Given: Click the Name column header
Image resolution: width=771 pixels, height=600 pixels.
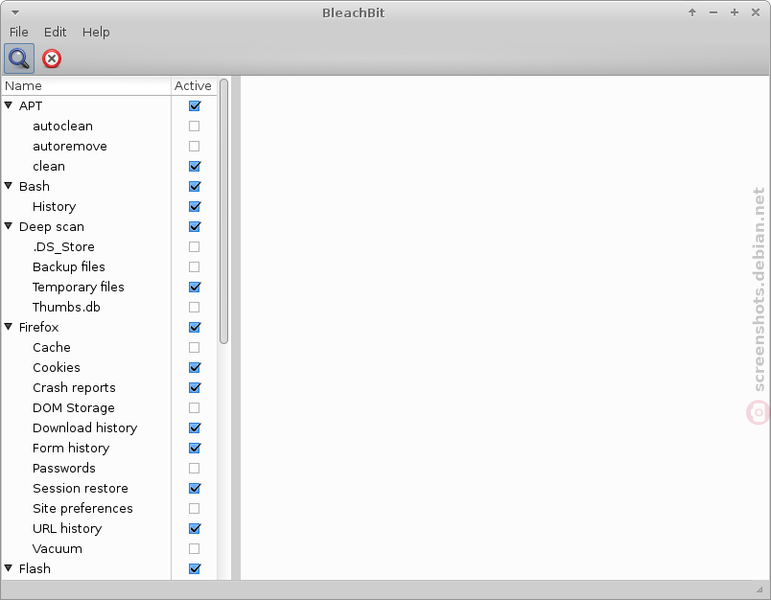Looking at the screenshot, I should coord(87,86).
